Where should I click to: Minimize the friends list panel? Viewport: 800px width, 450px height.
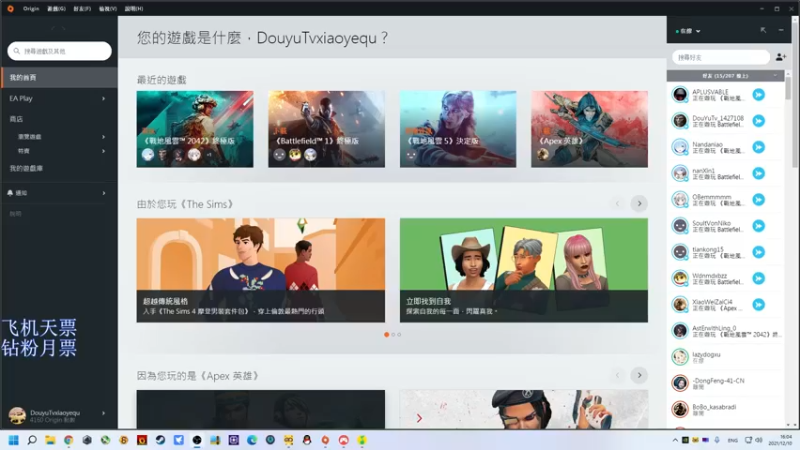pyautogui.click(x=781, y=31)
